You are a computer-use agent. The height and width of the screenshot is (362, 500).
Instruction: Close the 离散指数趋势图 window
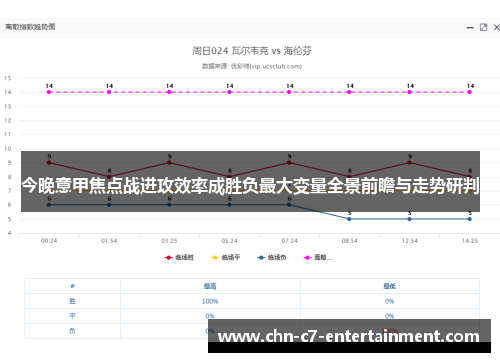[497, 27]
